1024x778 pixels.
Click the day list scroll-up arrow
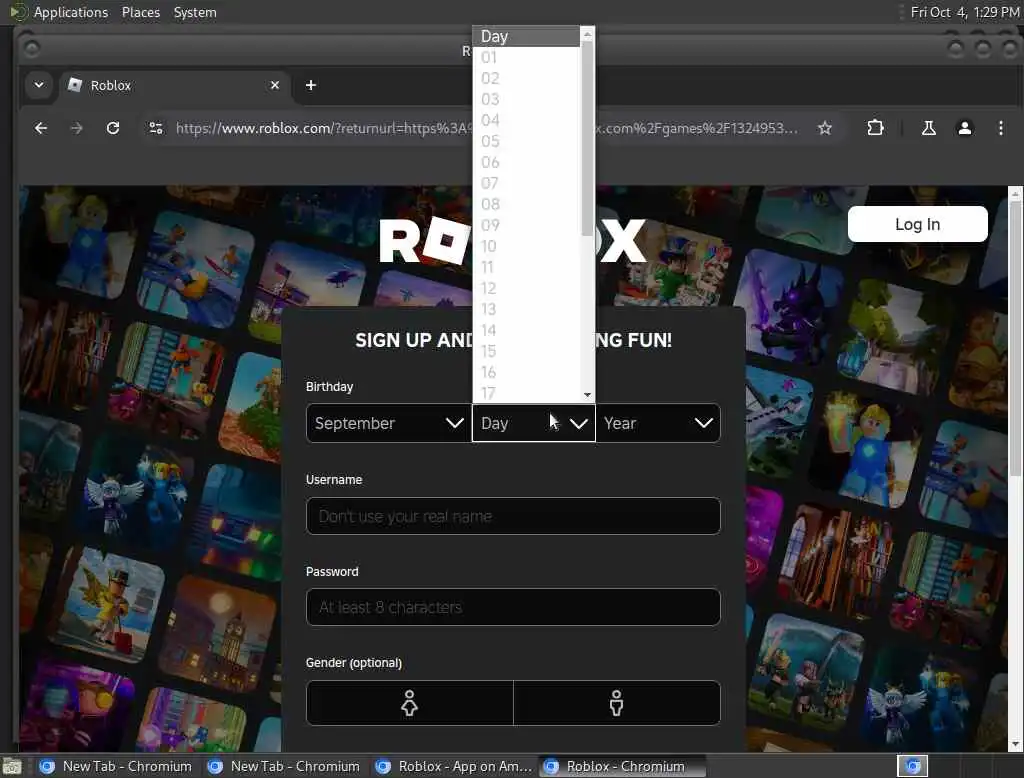point(587,34)
